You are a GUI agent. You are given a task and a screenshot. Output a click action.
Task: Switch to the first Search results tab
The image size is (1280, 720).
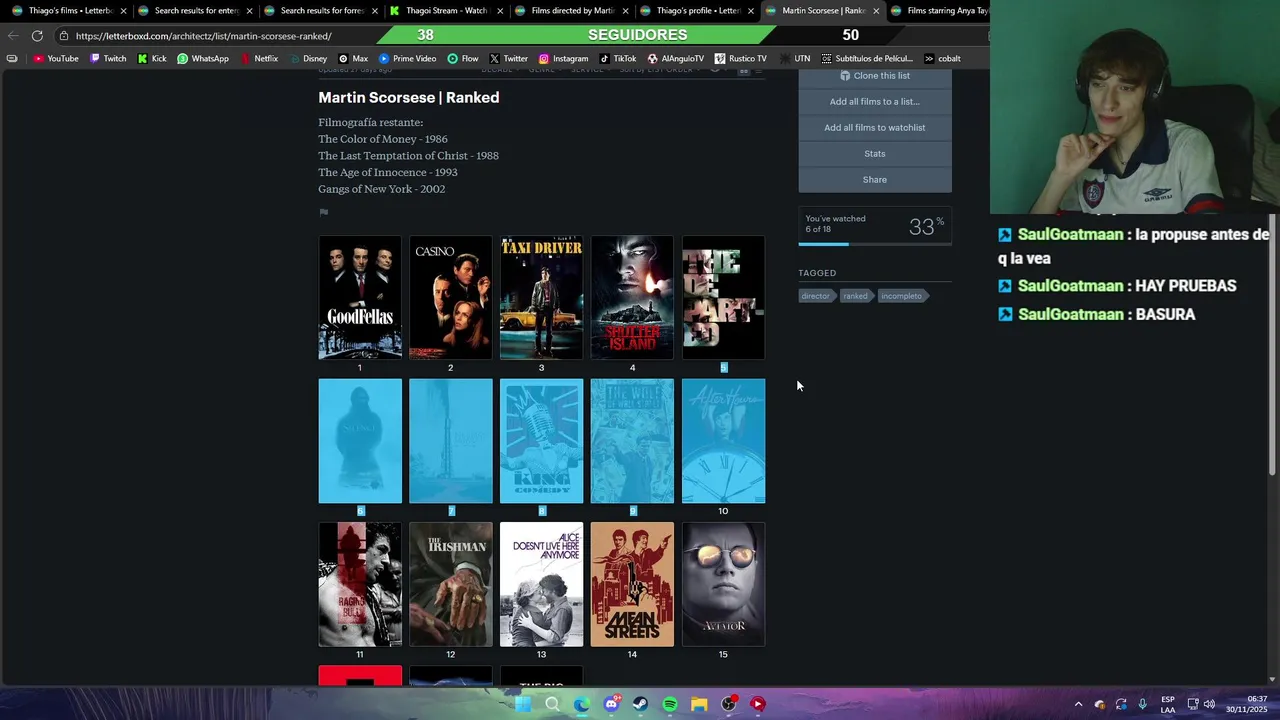tap(196, 11)
